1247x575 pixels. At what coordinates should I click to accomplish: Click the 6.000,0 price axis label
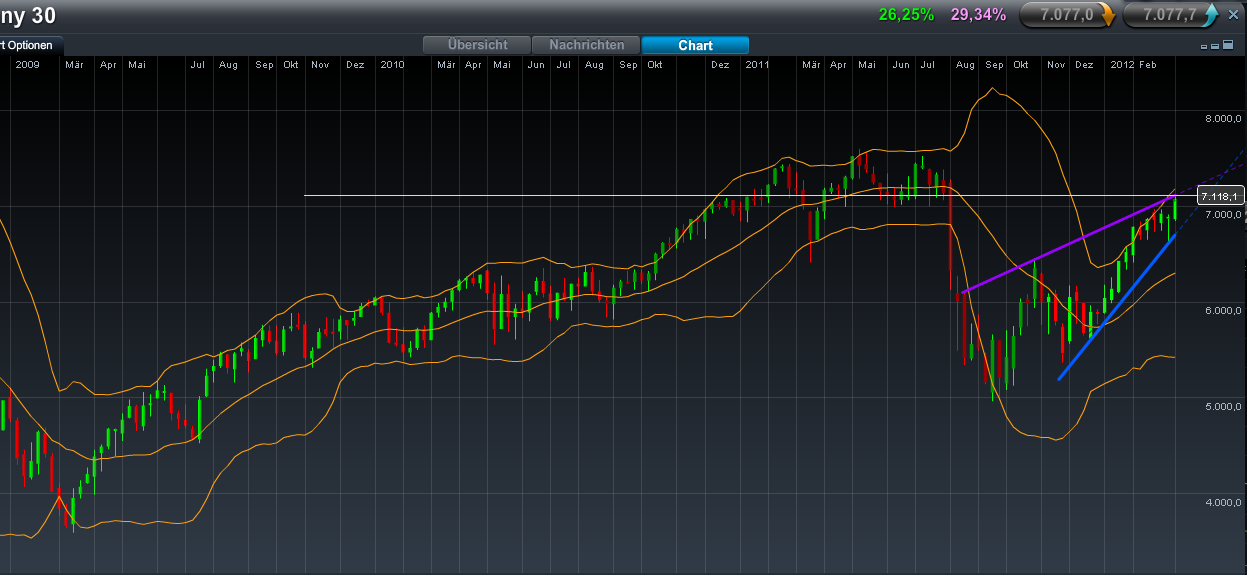[x=1221, y=310]
